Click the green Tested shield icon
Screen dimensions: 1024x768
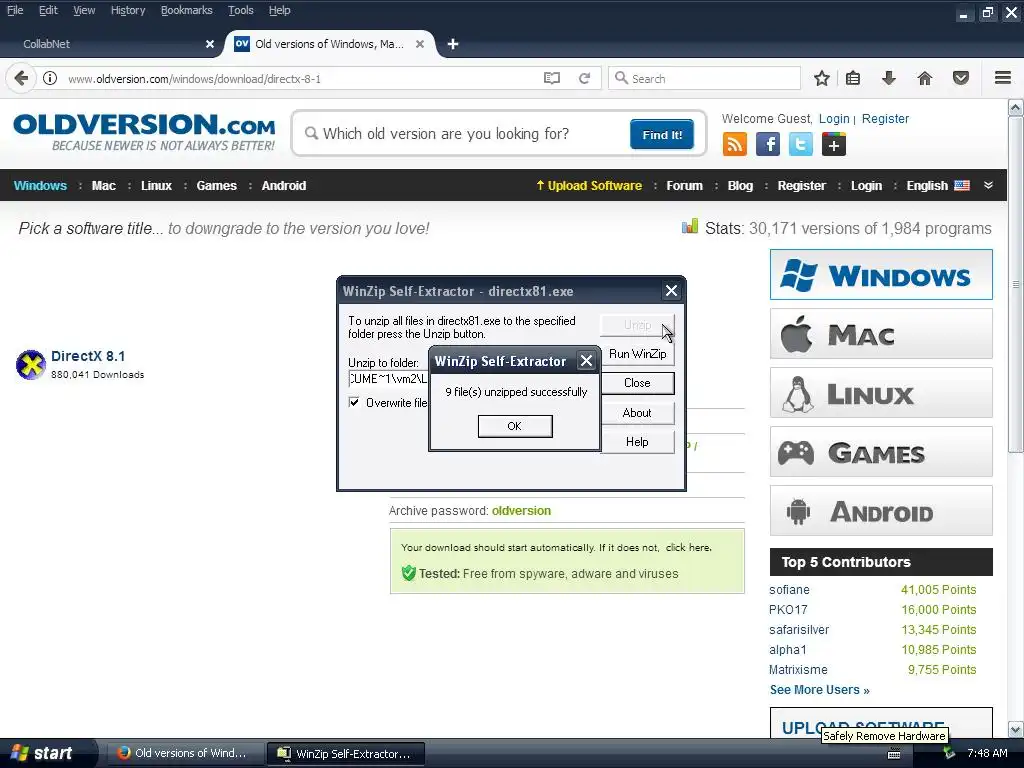tap(409, 573)
